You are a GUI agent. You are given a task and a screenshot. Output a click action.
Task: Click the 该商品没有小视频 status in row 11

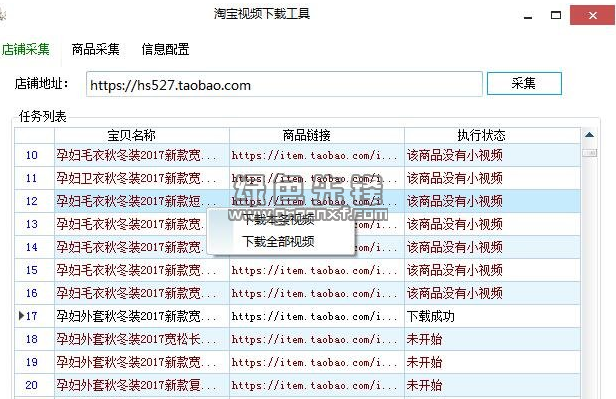click(x=455, y=178)
